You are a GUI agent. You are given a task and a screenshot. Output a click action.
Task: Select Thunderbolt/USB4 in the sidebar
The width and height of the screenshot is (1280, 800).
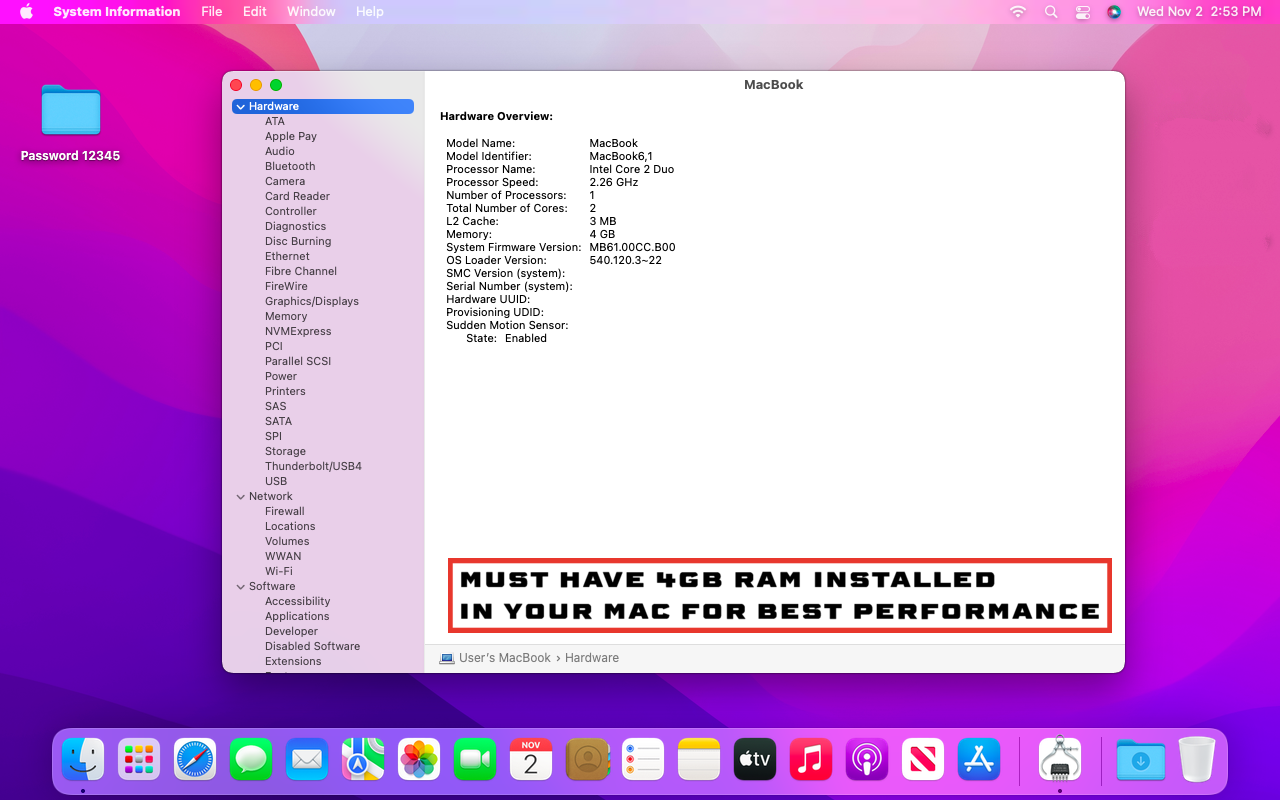(313, 466)
